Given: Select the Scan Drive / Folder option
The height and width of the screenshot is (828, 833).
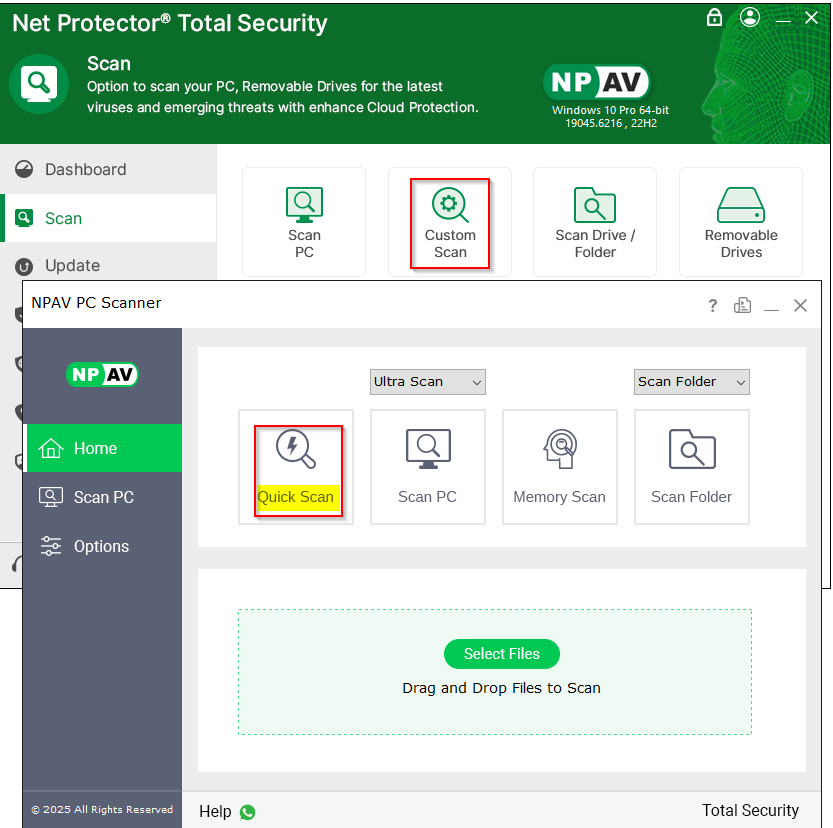Looking at the screenshot, I should click(595, 223).
